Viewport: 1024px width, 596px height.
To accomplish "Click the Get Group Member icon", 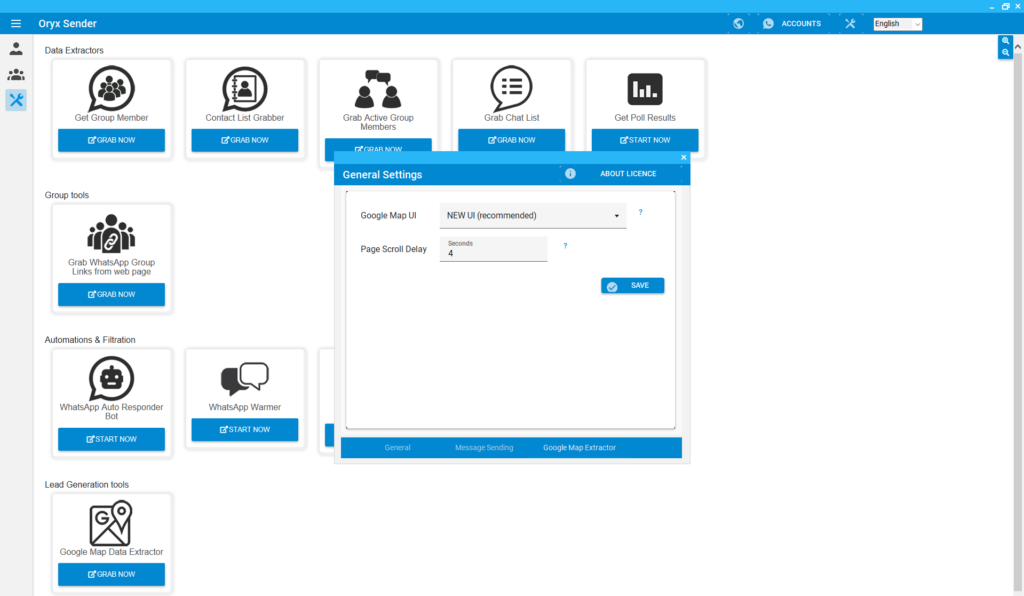I will tap(112, 88).
